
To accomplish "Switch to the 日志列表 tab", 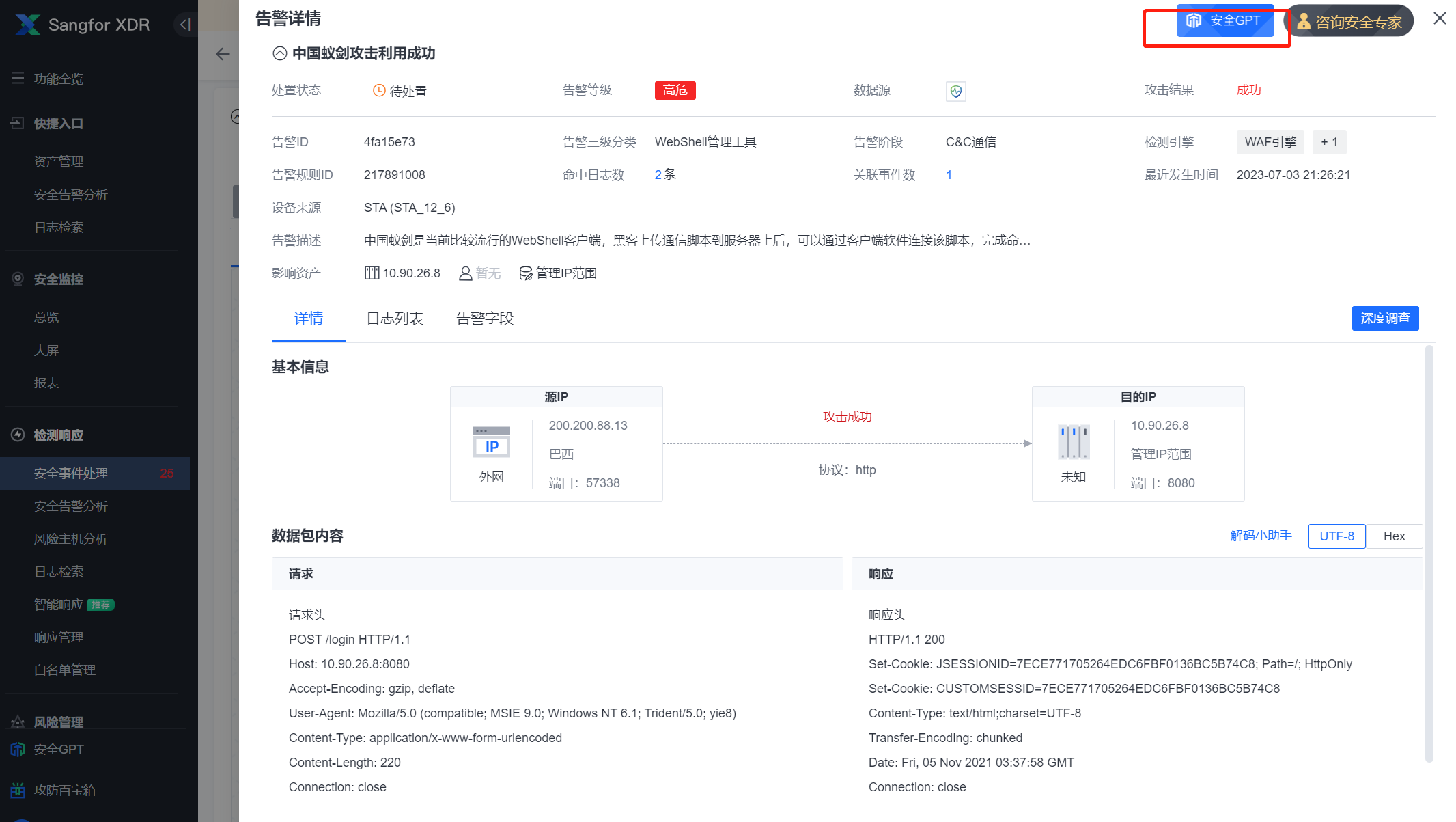I will (x=395, y=318).
